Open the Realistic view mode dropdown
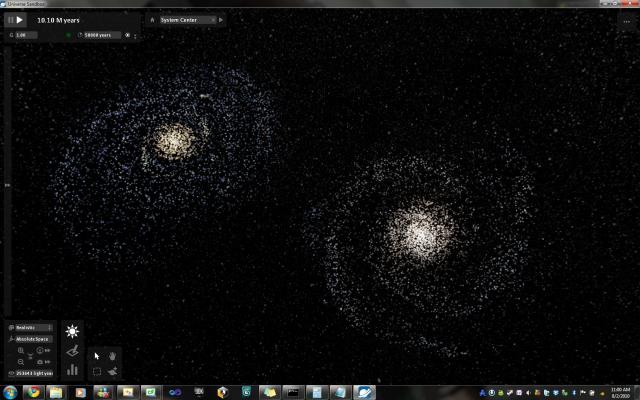The image size is (640, 400). click(33, 327)
